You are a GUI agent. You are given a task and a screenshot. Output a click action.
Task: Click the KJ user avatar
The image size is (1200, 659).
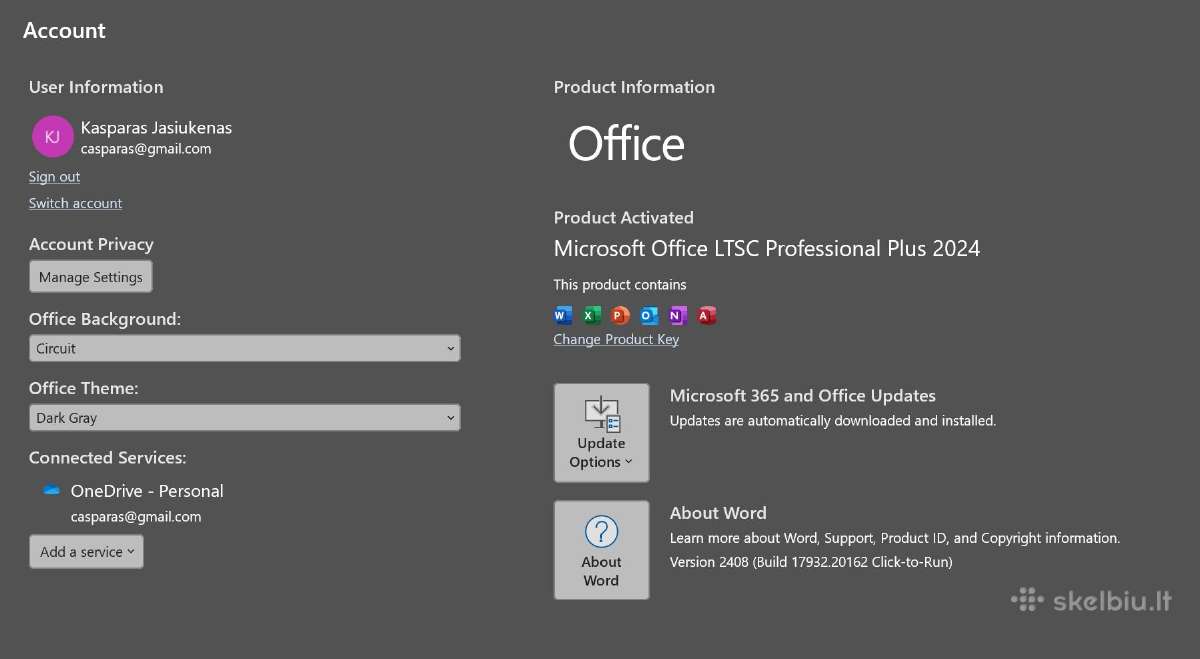(x=53, y=137)
